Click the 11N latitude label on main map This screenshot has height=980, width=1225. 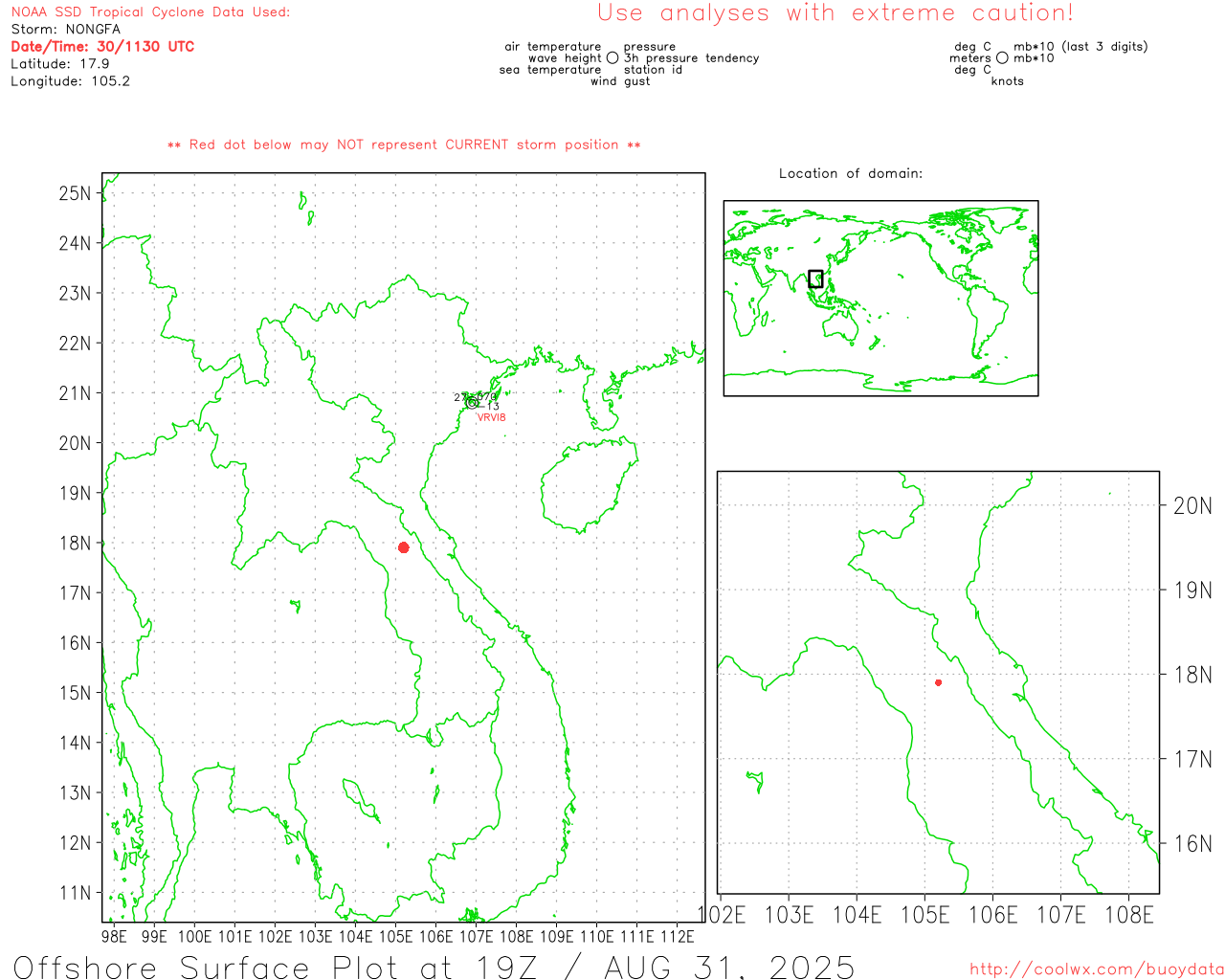75,893
